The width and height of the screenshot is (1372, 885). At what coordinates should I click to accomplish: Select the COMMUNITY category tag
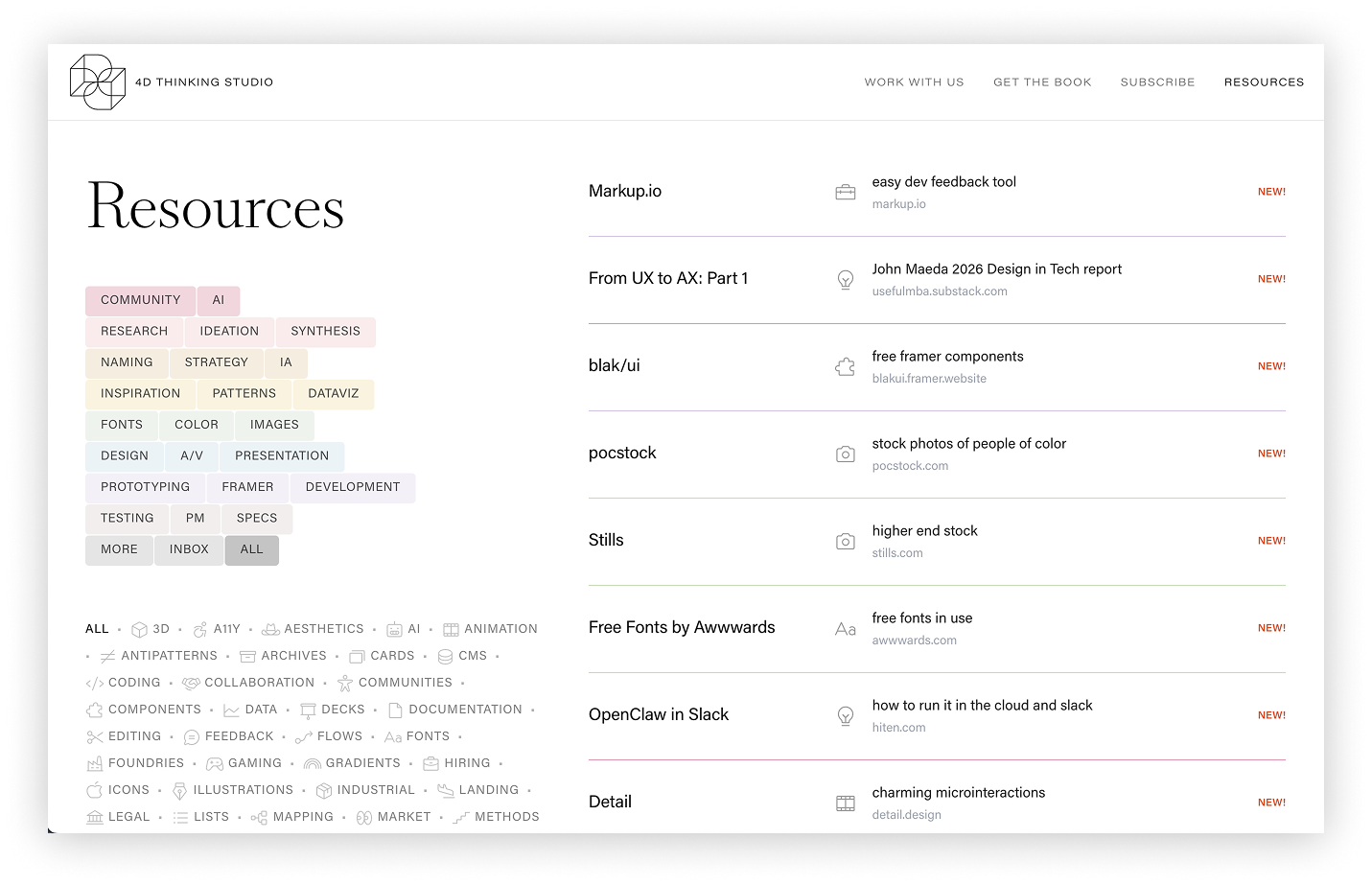pos(140,300)
